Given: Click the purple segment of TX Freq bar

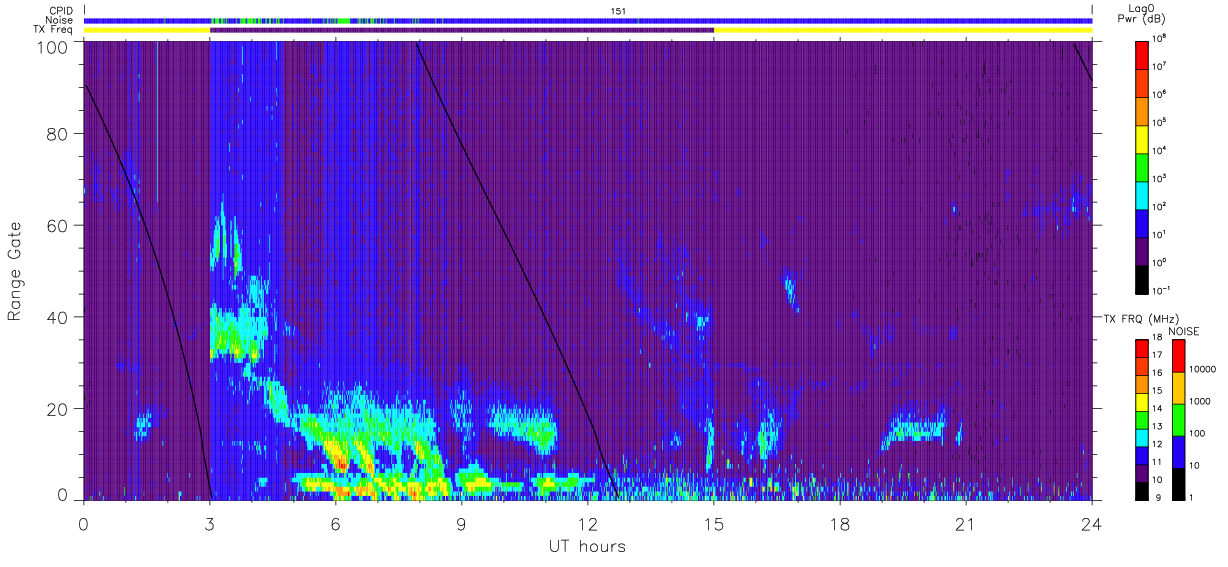Looking at the screenshot, I should click(462, 30).
